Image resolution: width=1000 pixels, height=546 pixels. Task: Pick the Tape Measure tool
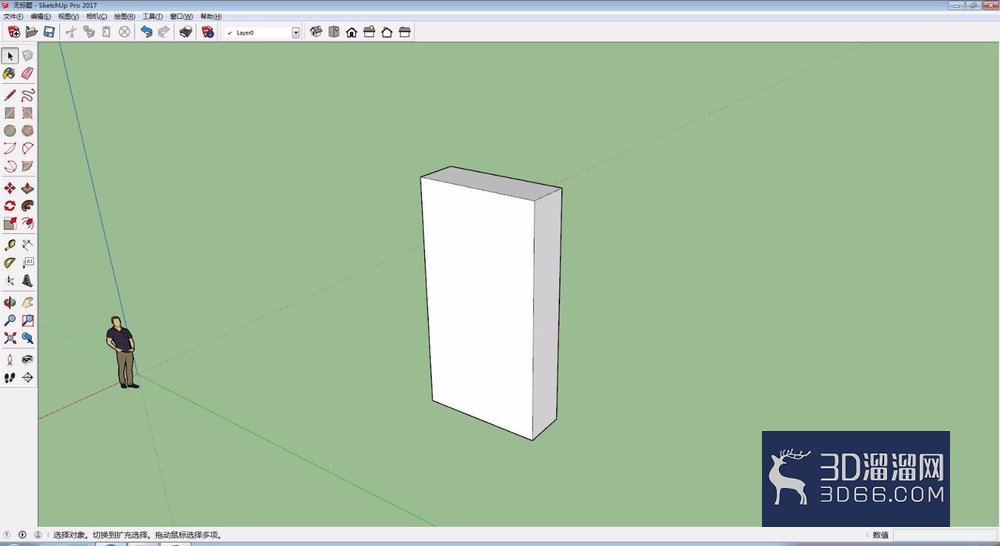pyautogui.click(x=10, y=245)
